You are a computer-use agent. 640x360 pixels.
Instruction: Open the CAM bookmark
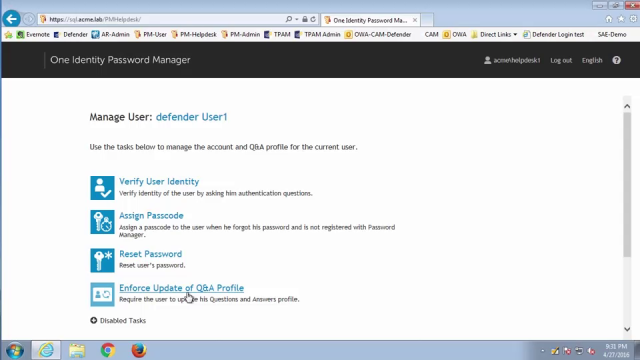[x=431, y=35]
